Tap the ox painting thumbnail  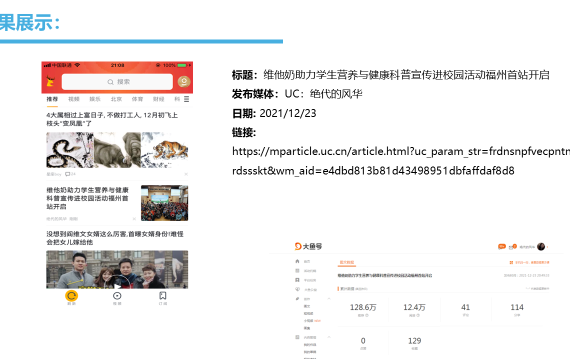coord(117,150)
